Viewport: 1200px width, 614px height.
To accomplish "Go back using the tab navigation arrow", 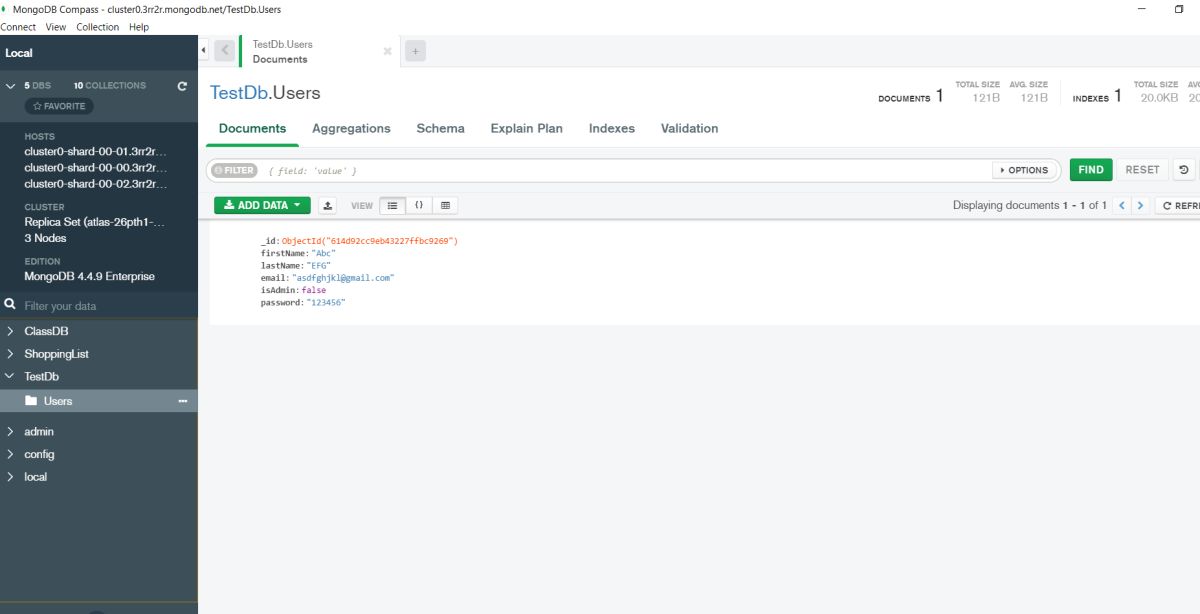I will (x=225, y=50).
